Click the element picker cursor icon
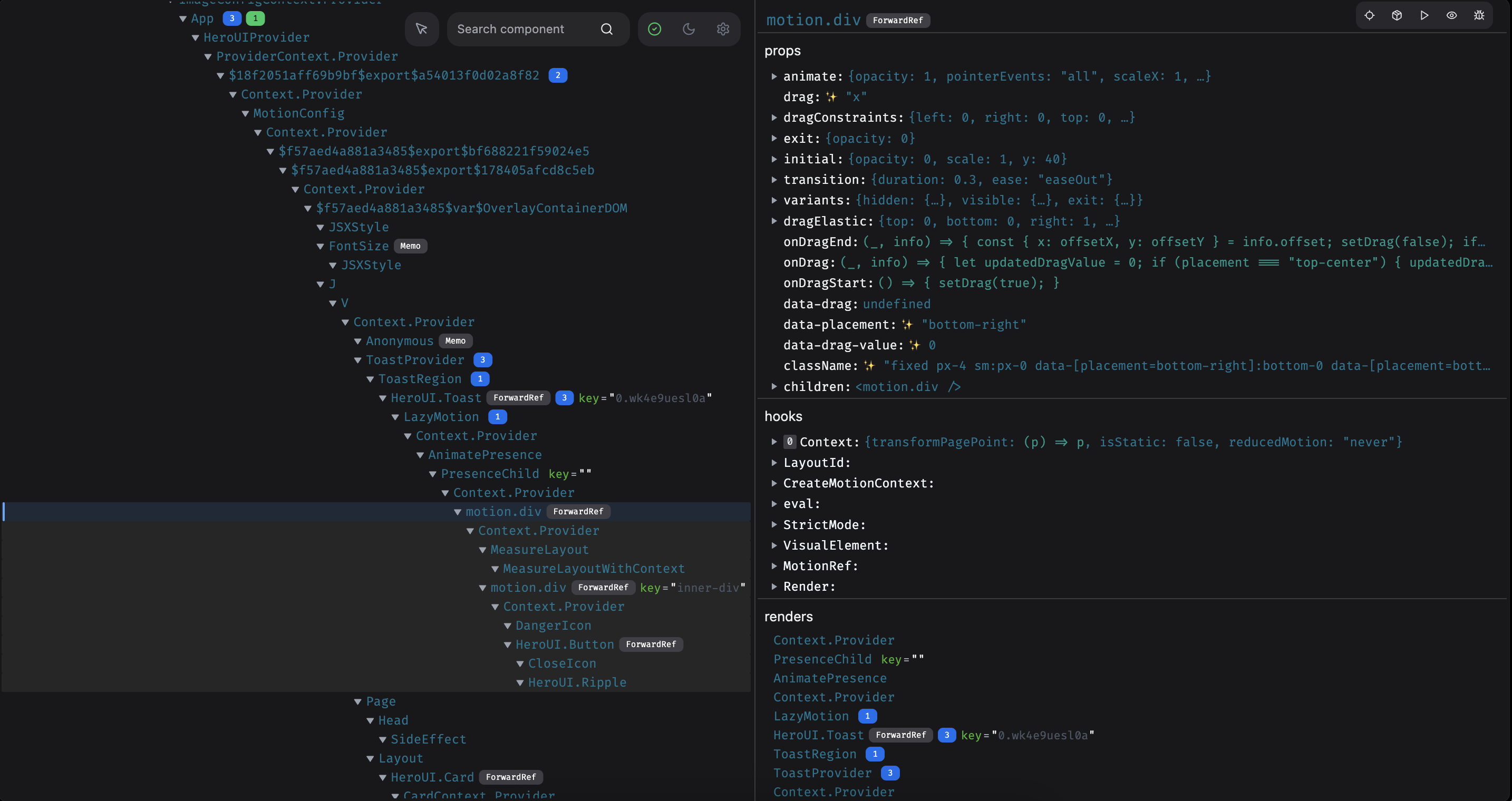 421,29
